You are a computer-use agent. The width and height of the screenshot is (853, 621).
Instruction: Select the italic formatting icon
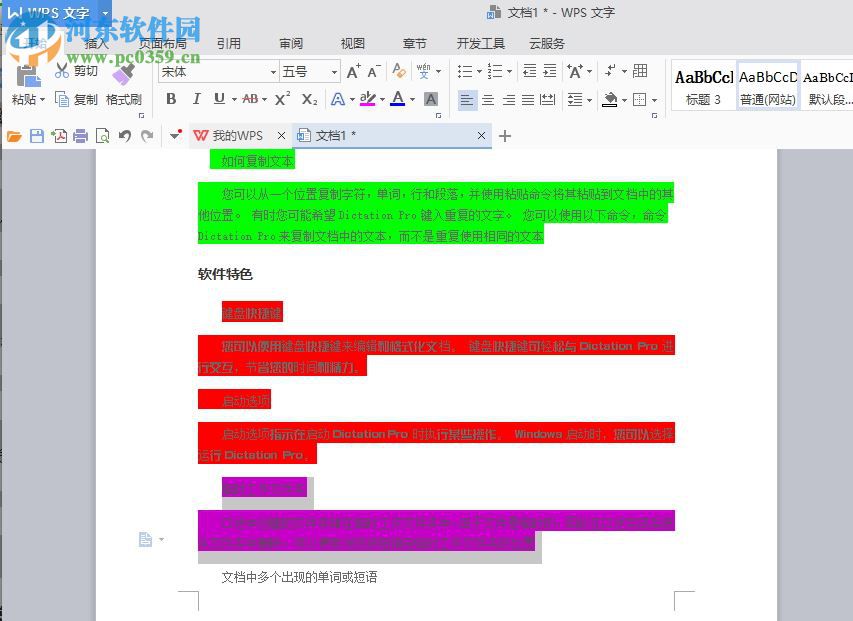(197, 97)
